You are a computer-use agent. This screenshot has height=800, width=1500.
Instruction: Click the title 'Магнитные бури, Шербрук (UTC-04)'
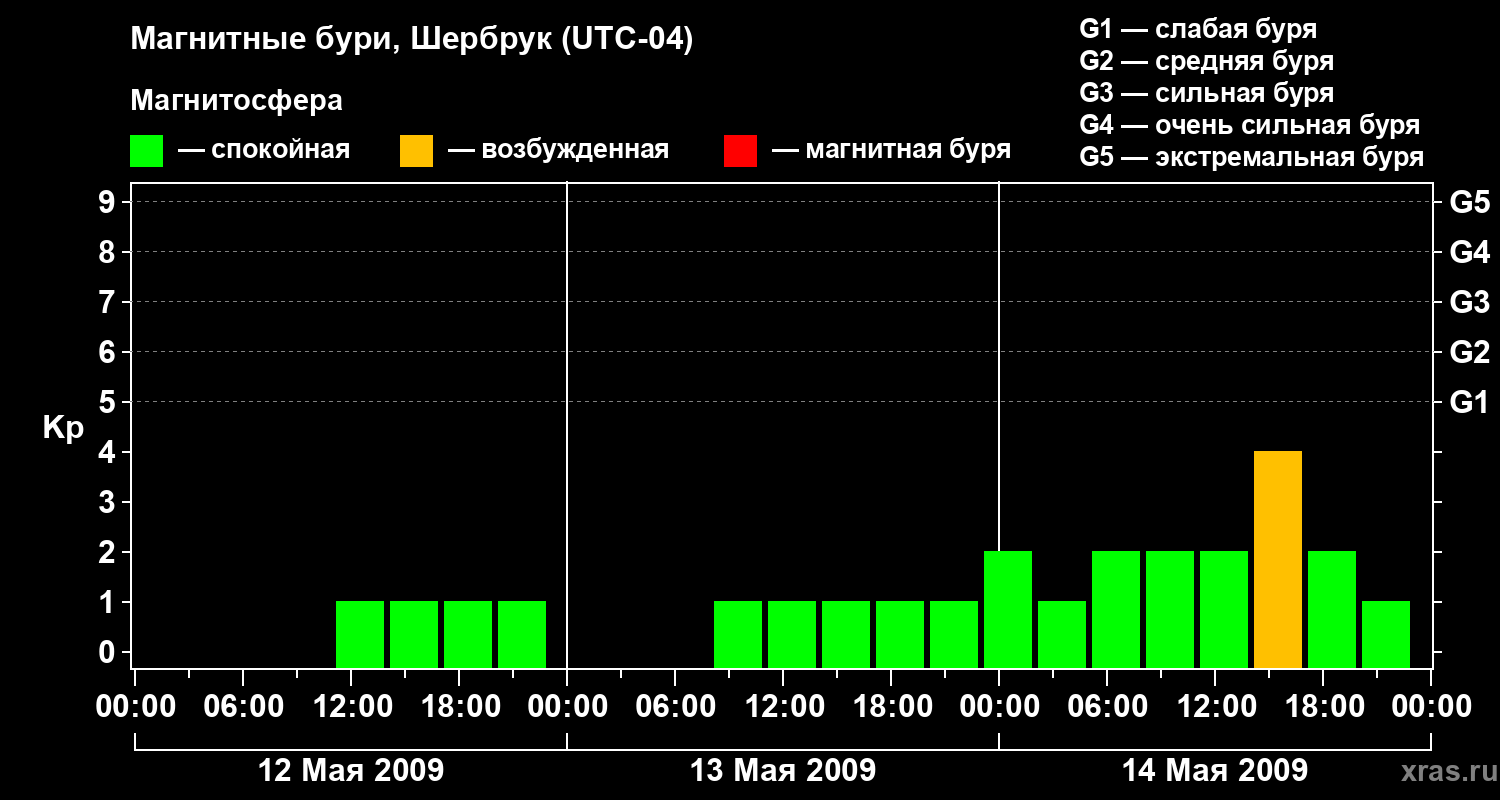pyautogui.click(x=412, y=41)
